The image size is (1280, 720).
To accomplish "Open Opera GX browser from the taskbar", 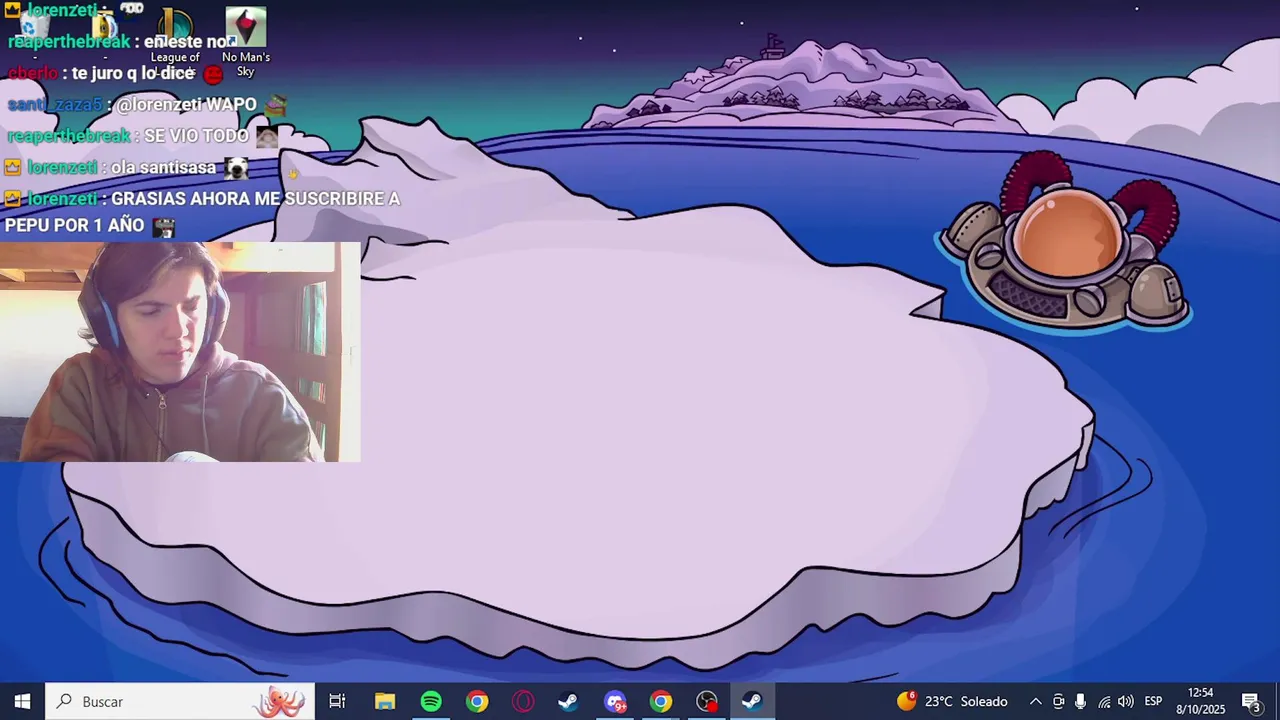I will click(523, 701).
